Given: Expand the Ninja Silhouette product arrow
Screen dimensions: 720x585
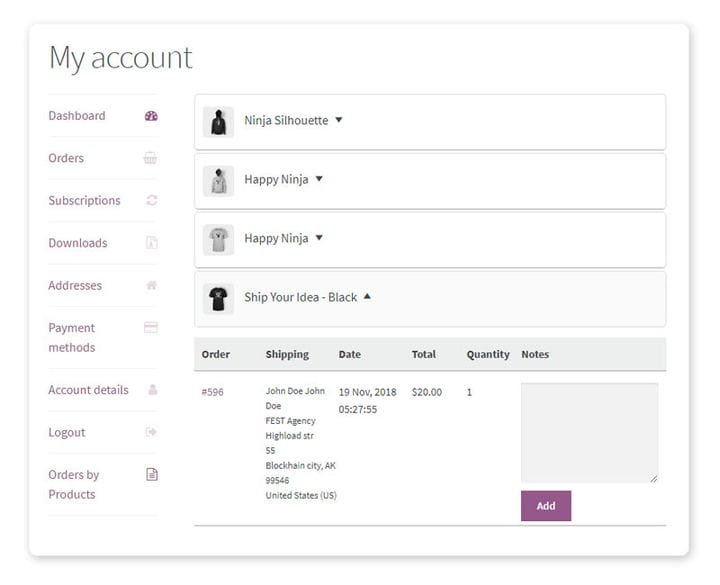Looking at the screenshot, I should (339, 120).
